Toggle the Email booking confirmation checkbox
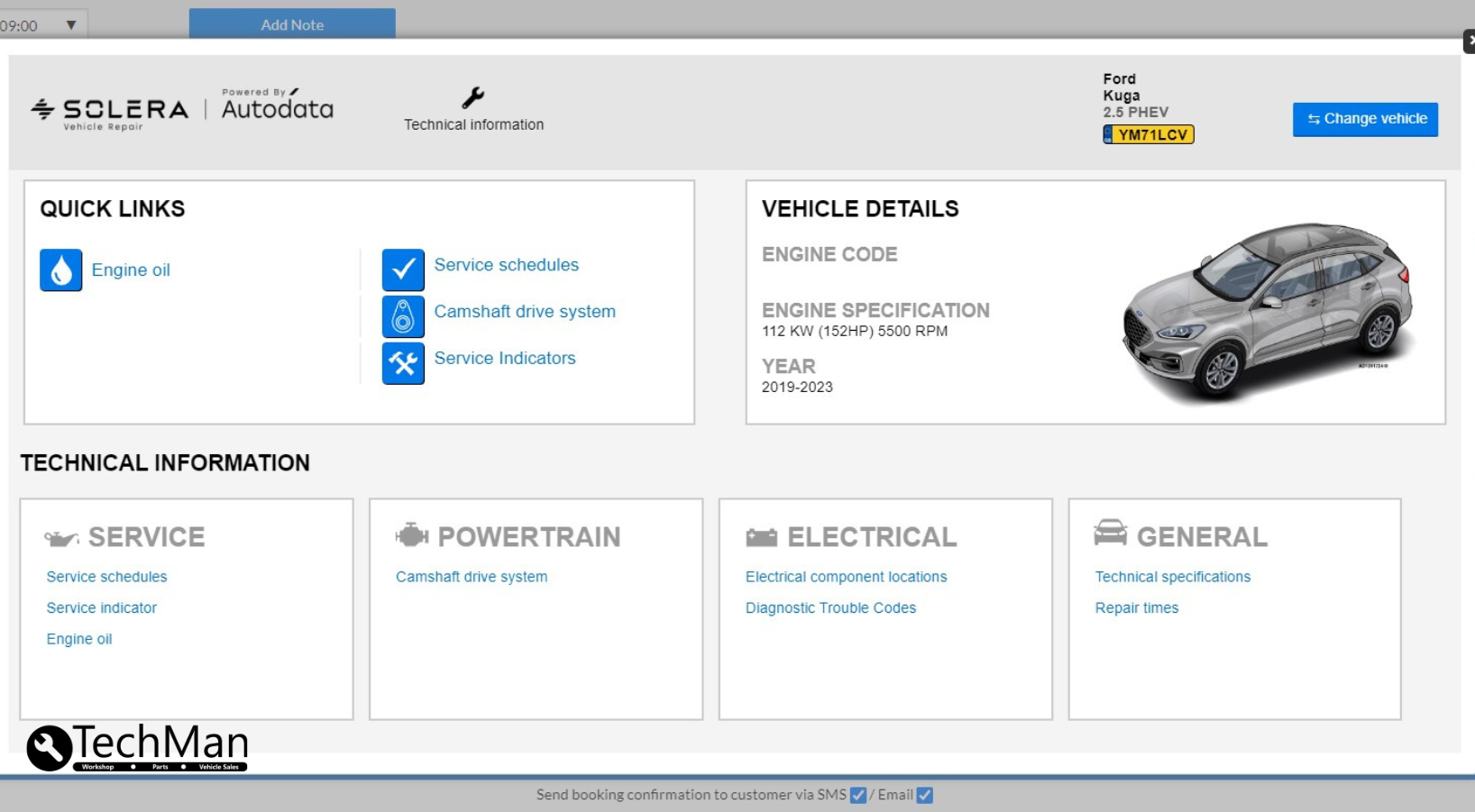 pos(925,795)
